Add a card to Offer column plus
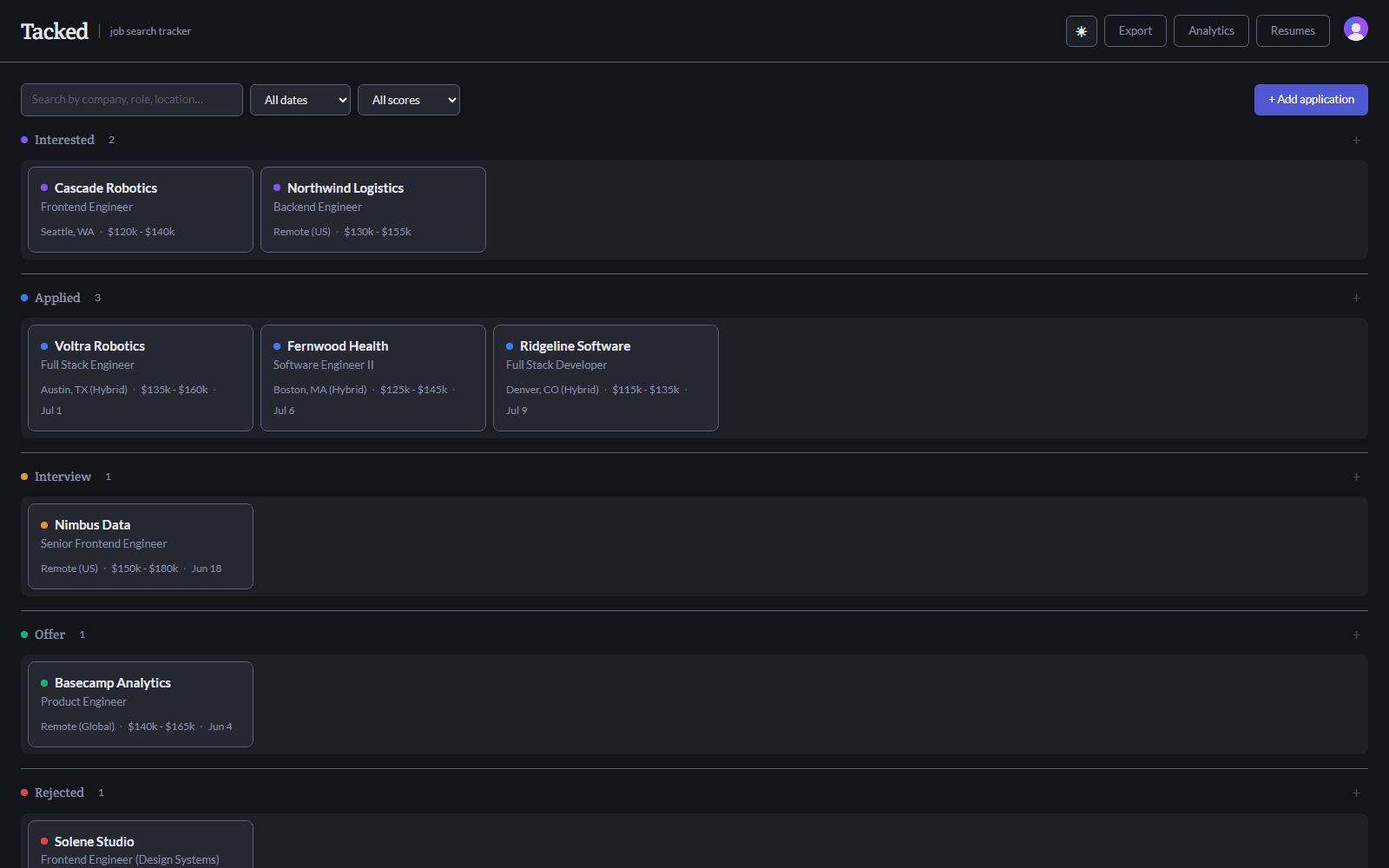The height and width of the screenshot is (868, 1389). (1356, 635)
